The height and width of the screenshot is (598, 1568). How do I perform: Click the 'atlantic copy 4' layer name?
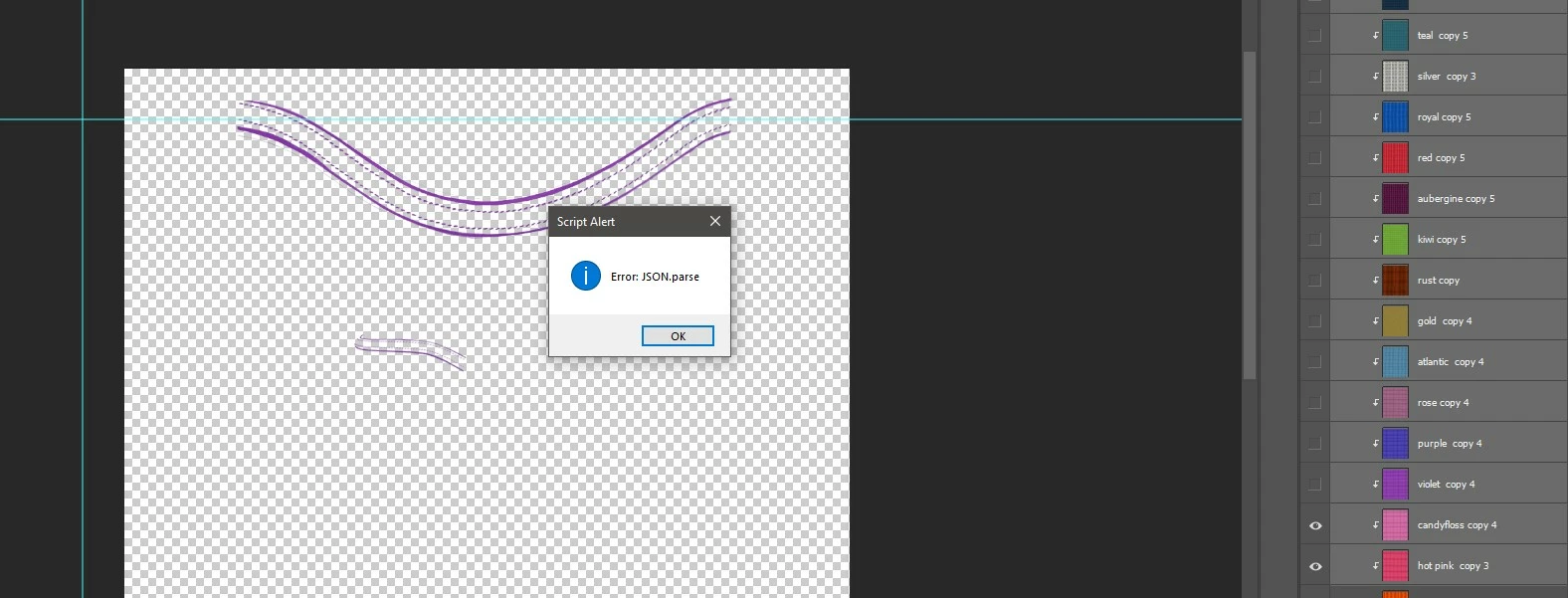[x=1451, y=362]
